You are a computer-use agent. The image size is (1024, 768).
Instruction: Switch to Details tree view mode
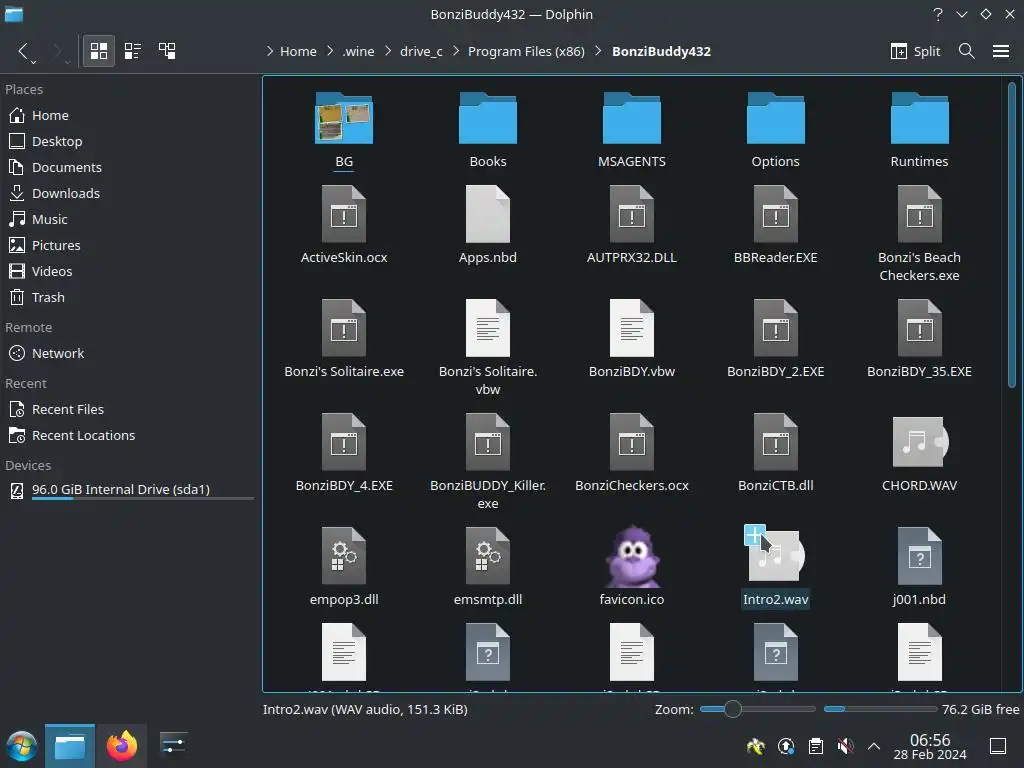tap(167, 51)
